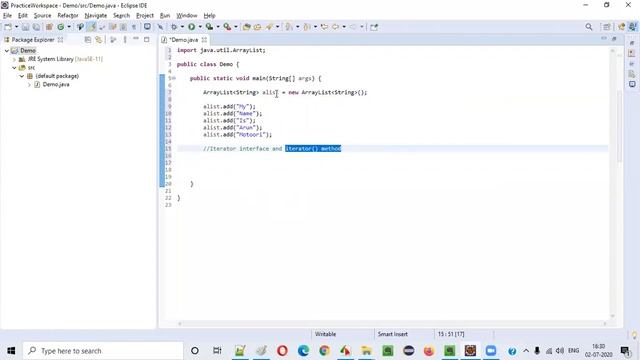Image resolution: width=640 pixels, height=360 pixels.
Task: Click the highlighted 'iterator() method' comment text
Action: (x=313, y=149)
